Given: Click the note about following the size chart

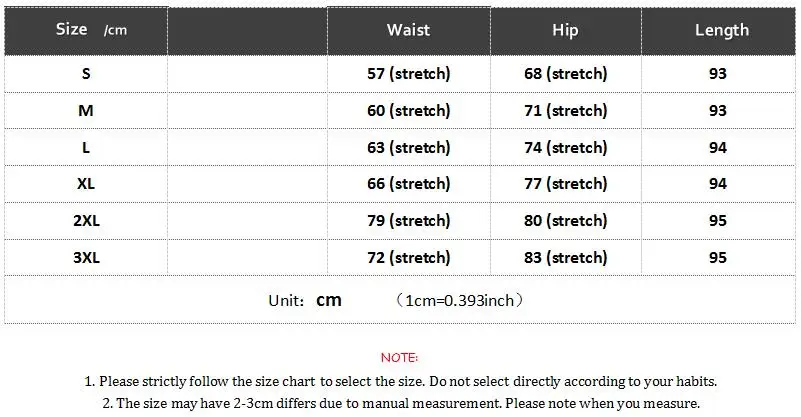Looking at the screenshot, I should 400,381.
